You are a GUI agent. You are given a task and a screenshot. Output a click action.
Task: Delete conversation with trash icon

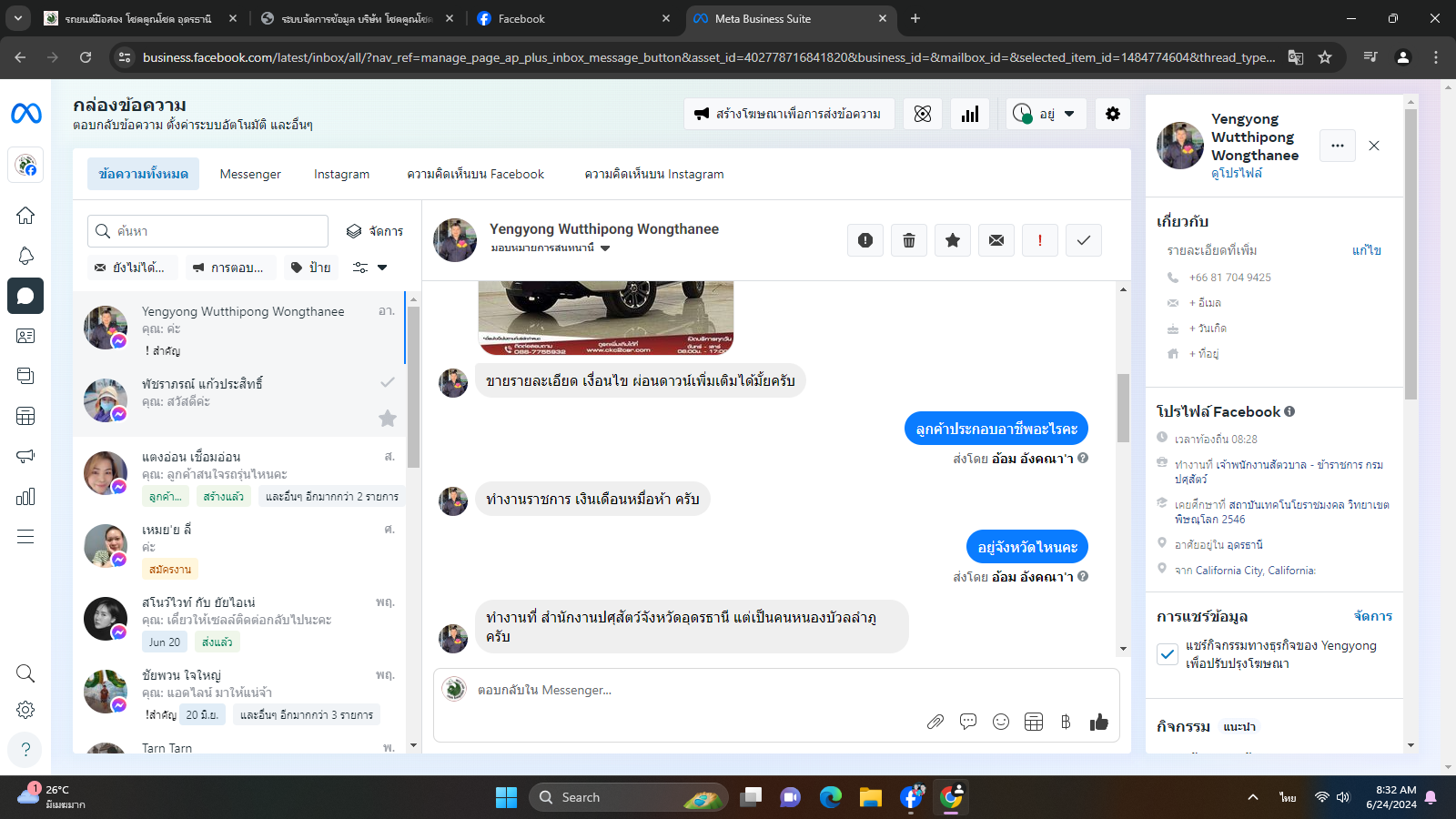[x=909, y=240]
